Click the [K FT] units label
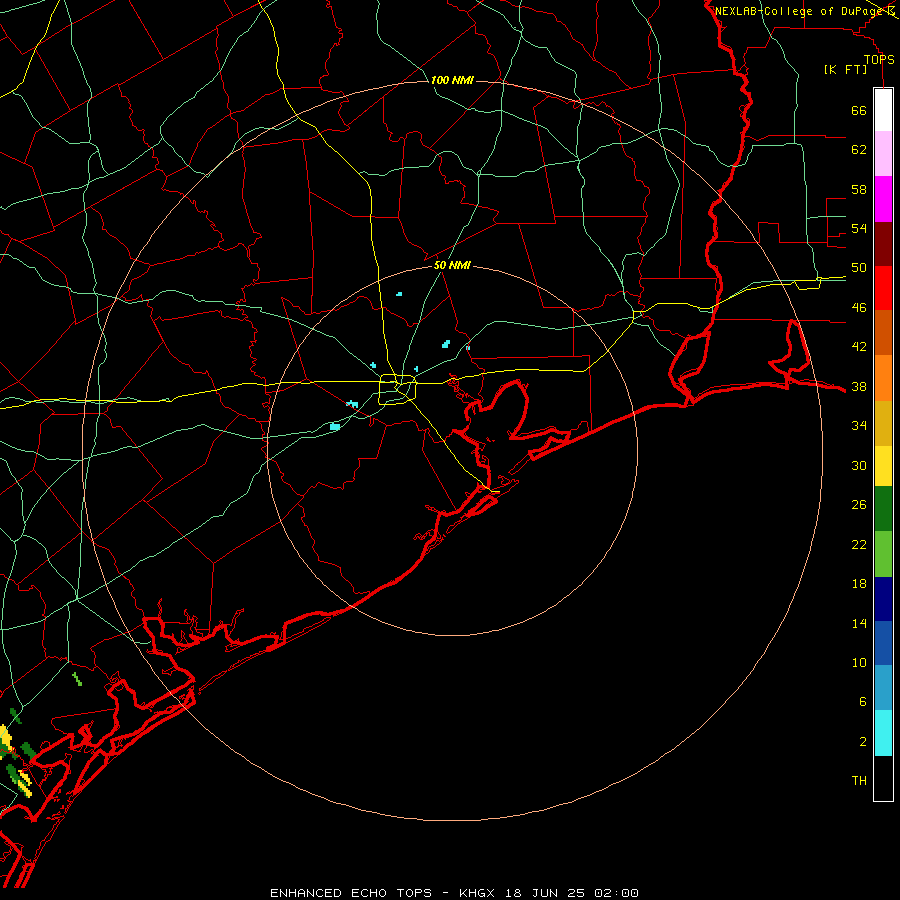This screenshot has width=900, height=900. (x=845, y=70)
